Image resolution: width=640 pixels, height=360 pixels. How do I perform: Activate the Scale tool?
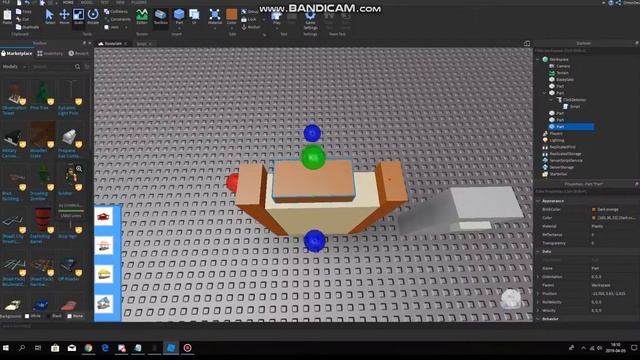coord(78,16)
